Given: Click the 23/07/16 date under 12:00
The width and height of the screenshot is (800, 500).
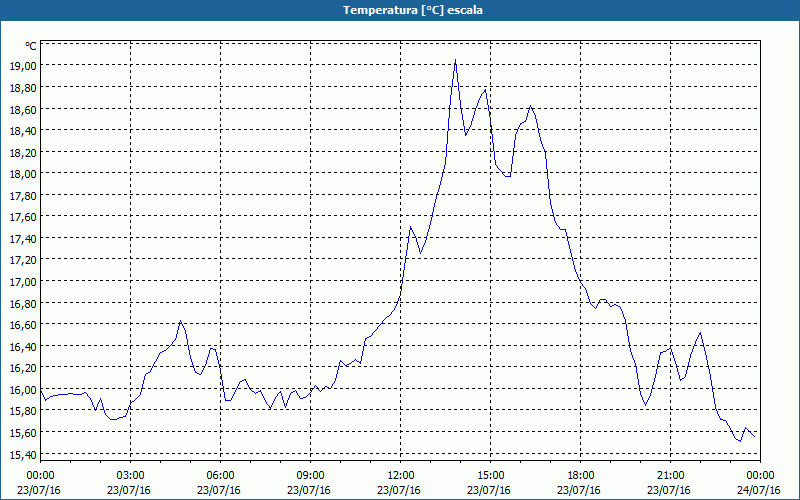Looking at the screenshot, I should click(398, 490).
